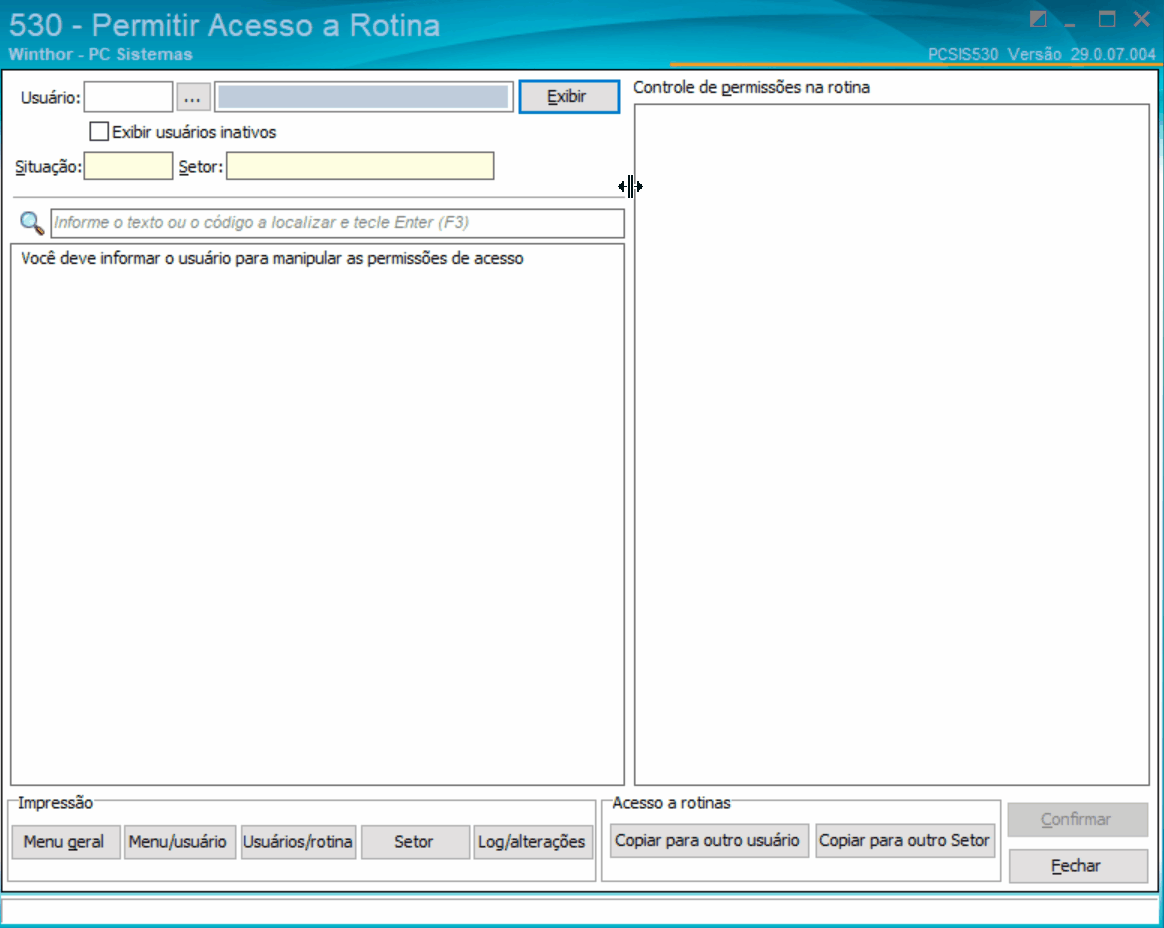Click the Menu/usuário print button

coord(179,842)
